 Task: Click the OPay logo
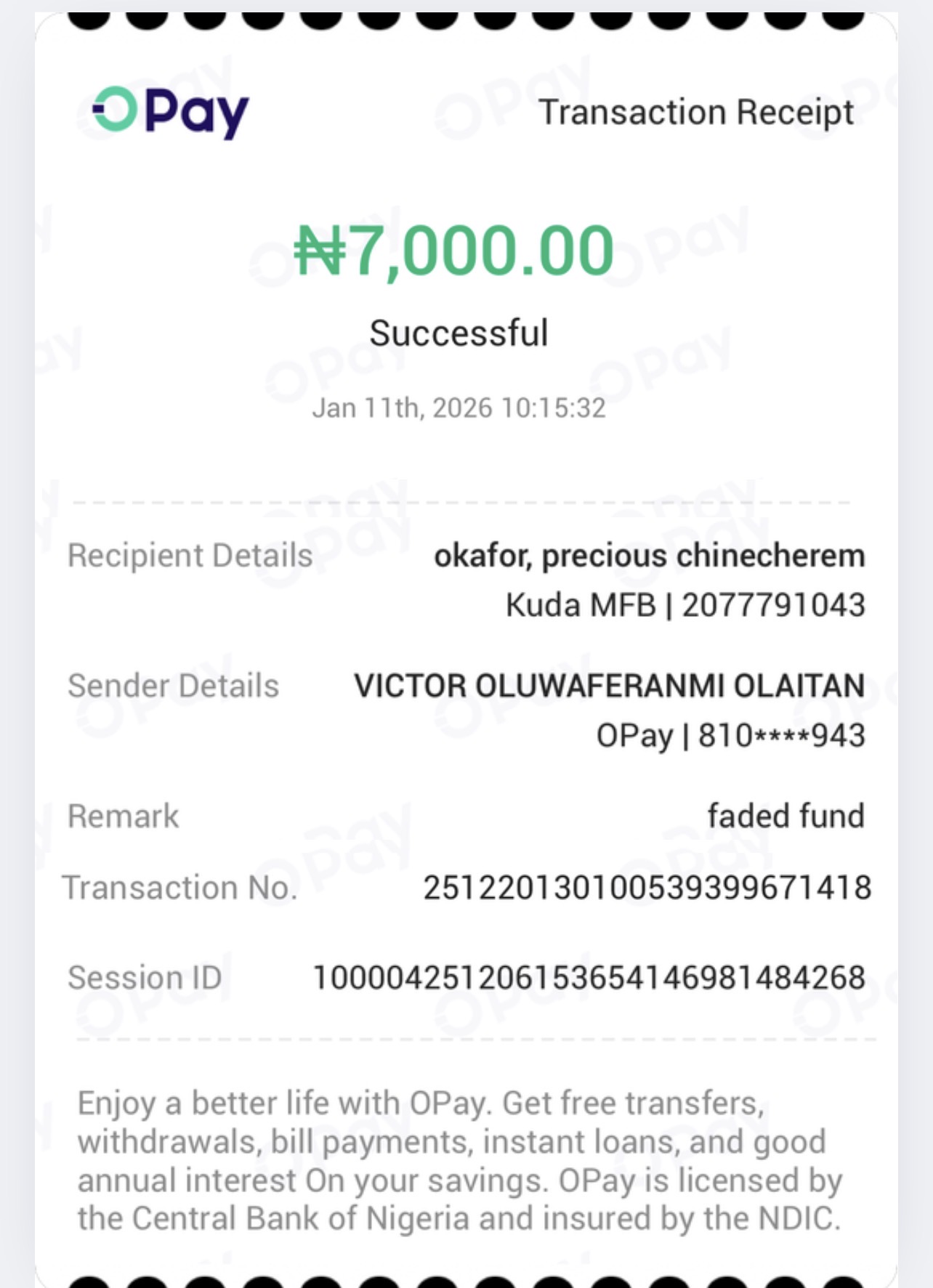(171, 111)
